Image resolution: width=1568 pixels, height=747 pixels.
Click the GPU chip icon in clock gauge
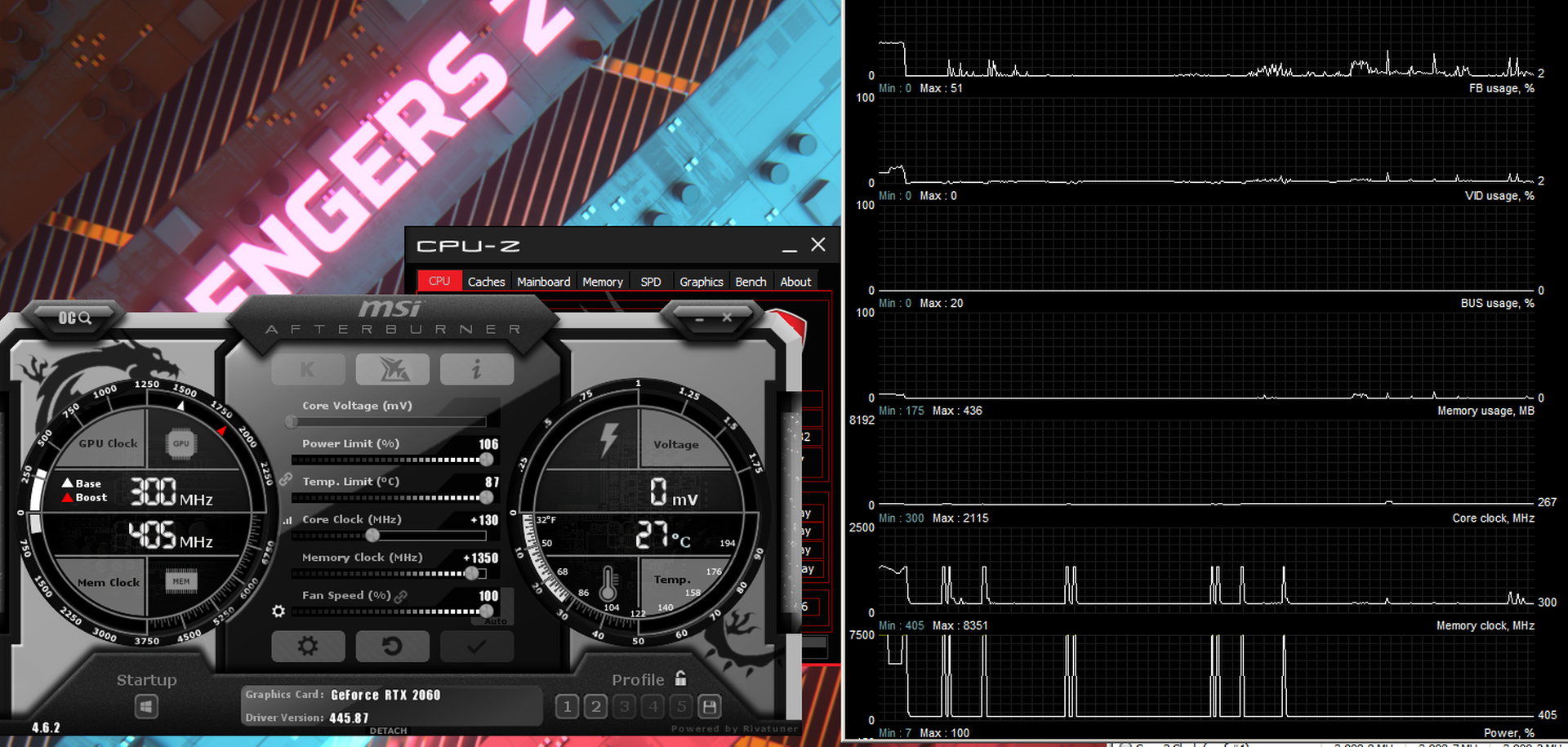180,444
